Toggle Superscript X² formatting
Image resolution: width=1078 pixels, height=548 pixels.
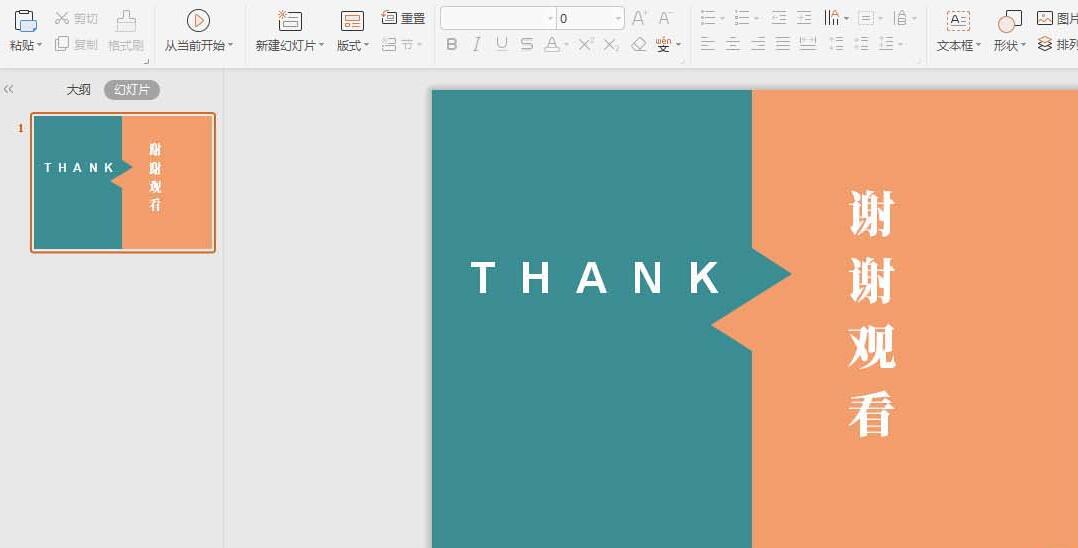click(x=585, y=45)
